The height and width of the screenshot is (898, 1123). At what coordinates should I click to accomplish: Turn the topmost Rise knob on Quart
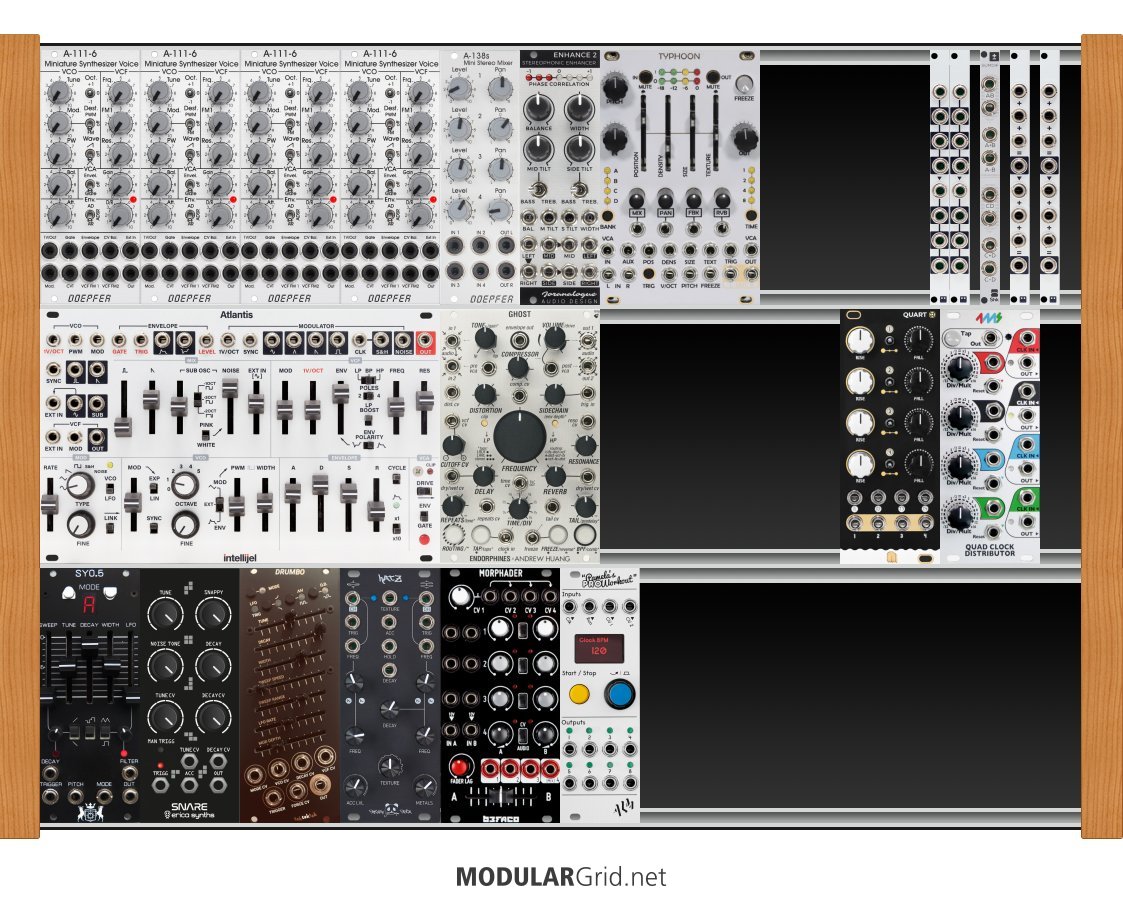(x=859, y=340)
